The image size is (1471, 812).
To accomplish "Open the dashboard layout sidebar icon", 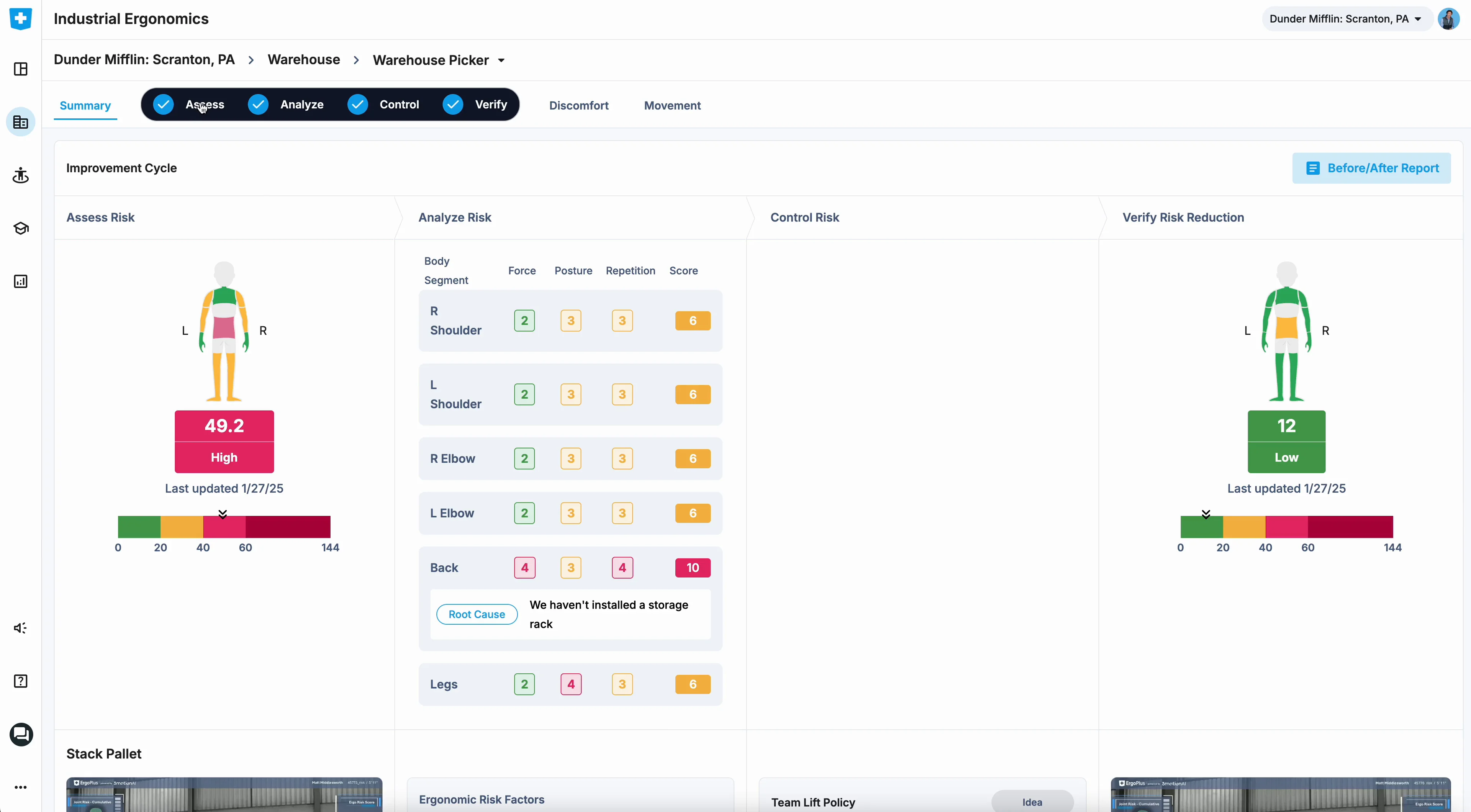I will [x=21, y=69].
